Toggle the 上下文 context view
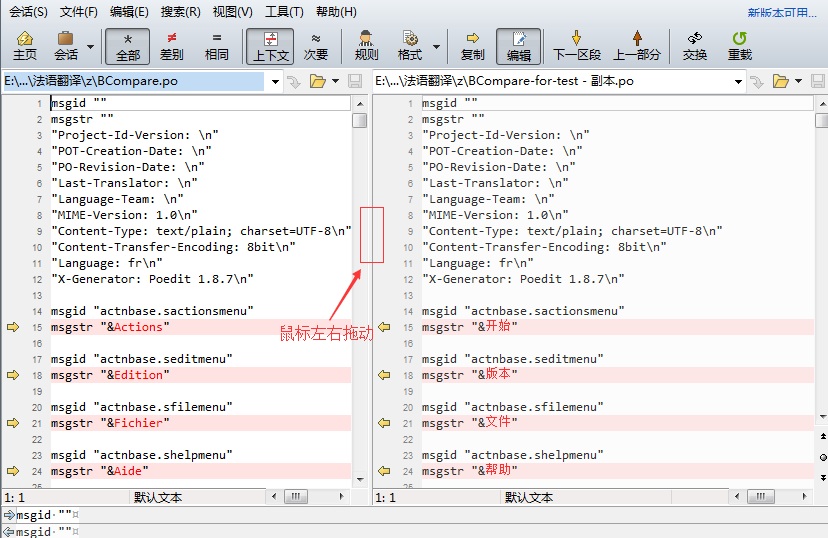The image size is (828, 538). pyautogui.click(x=270, y=46)
